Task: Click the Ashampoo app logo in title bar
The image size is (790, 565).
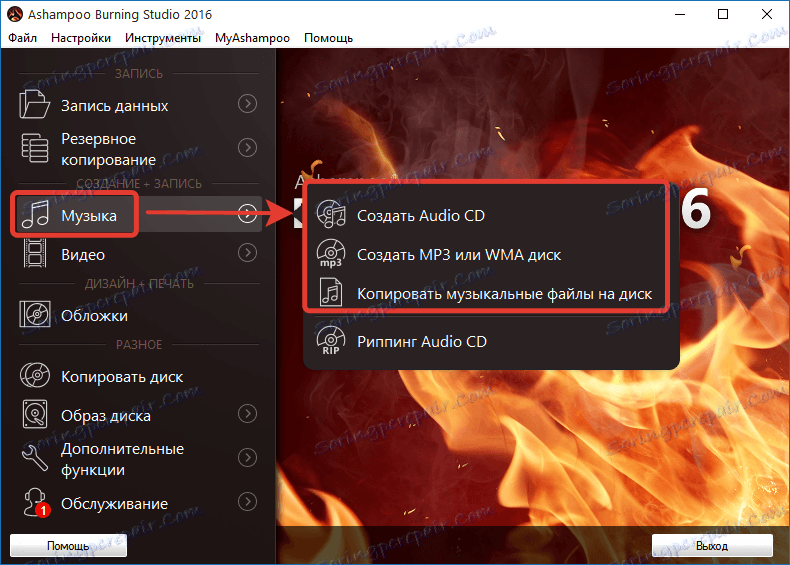Action: pos(14,14)
